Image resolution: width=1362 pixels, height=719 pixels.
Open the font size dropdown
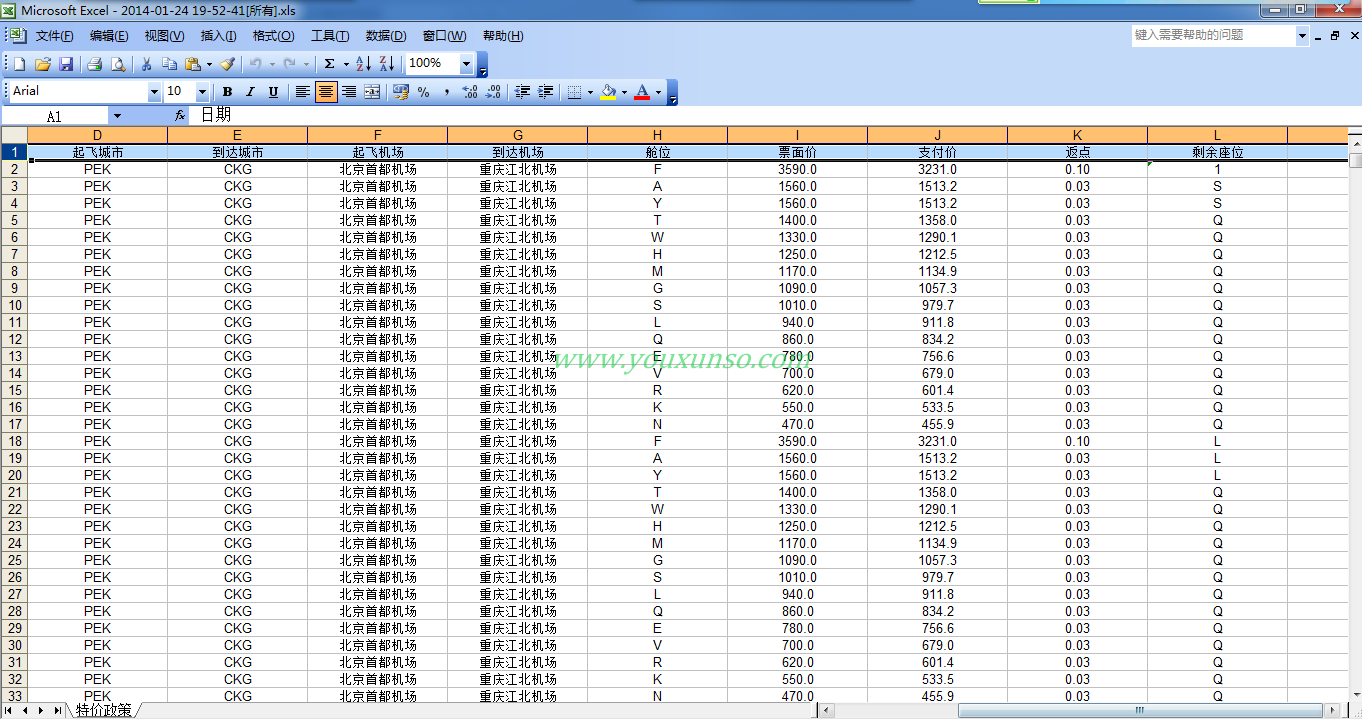202,92
